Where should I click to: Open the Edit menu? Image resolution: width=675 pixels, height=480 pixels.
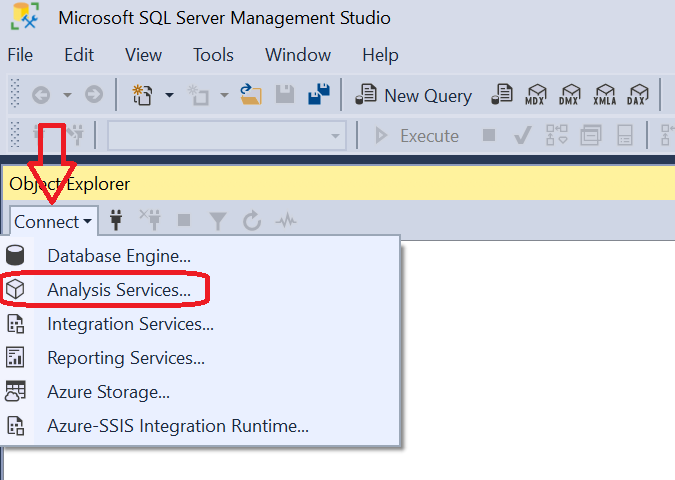tap(79, 55)
